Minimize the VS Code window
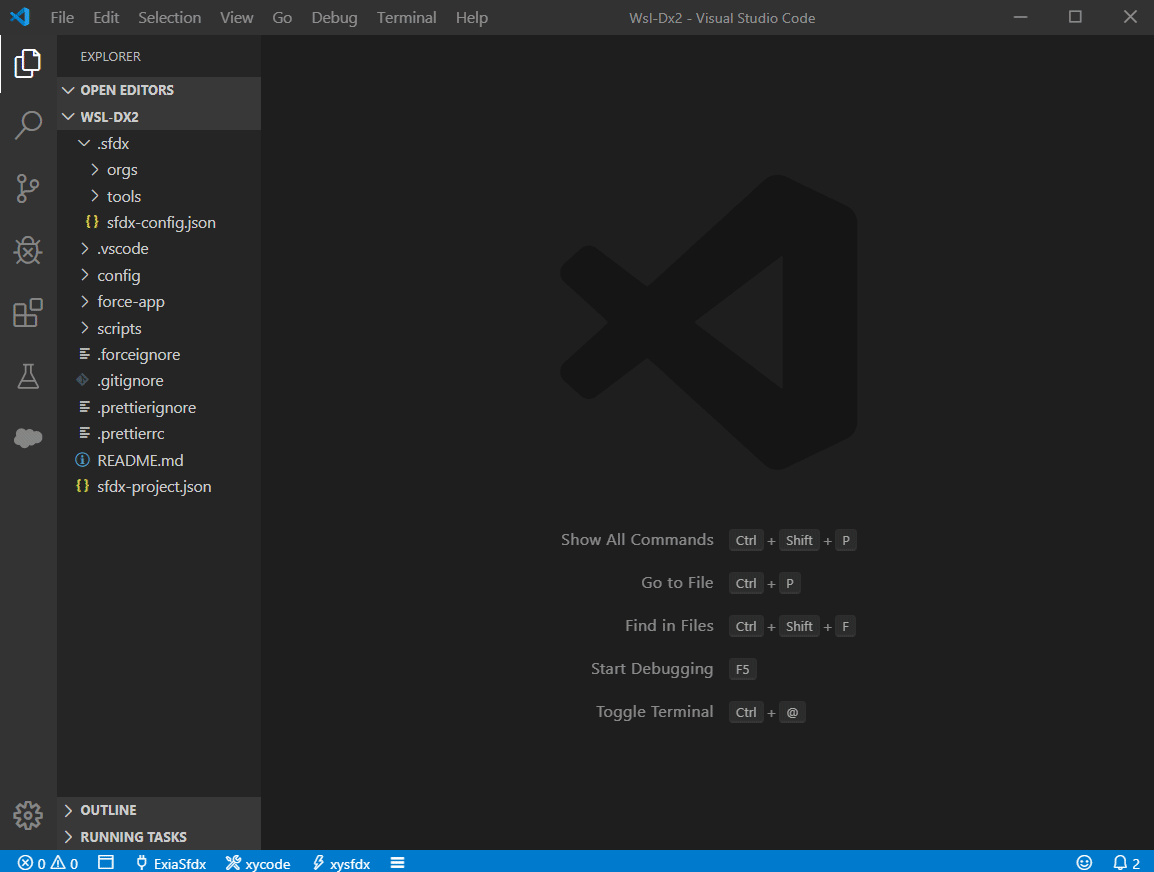The image size is (1154, 872). click(1020, 17)
